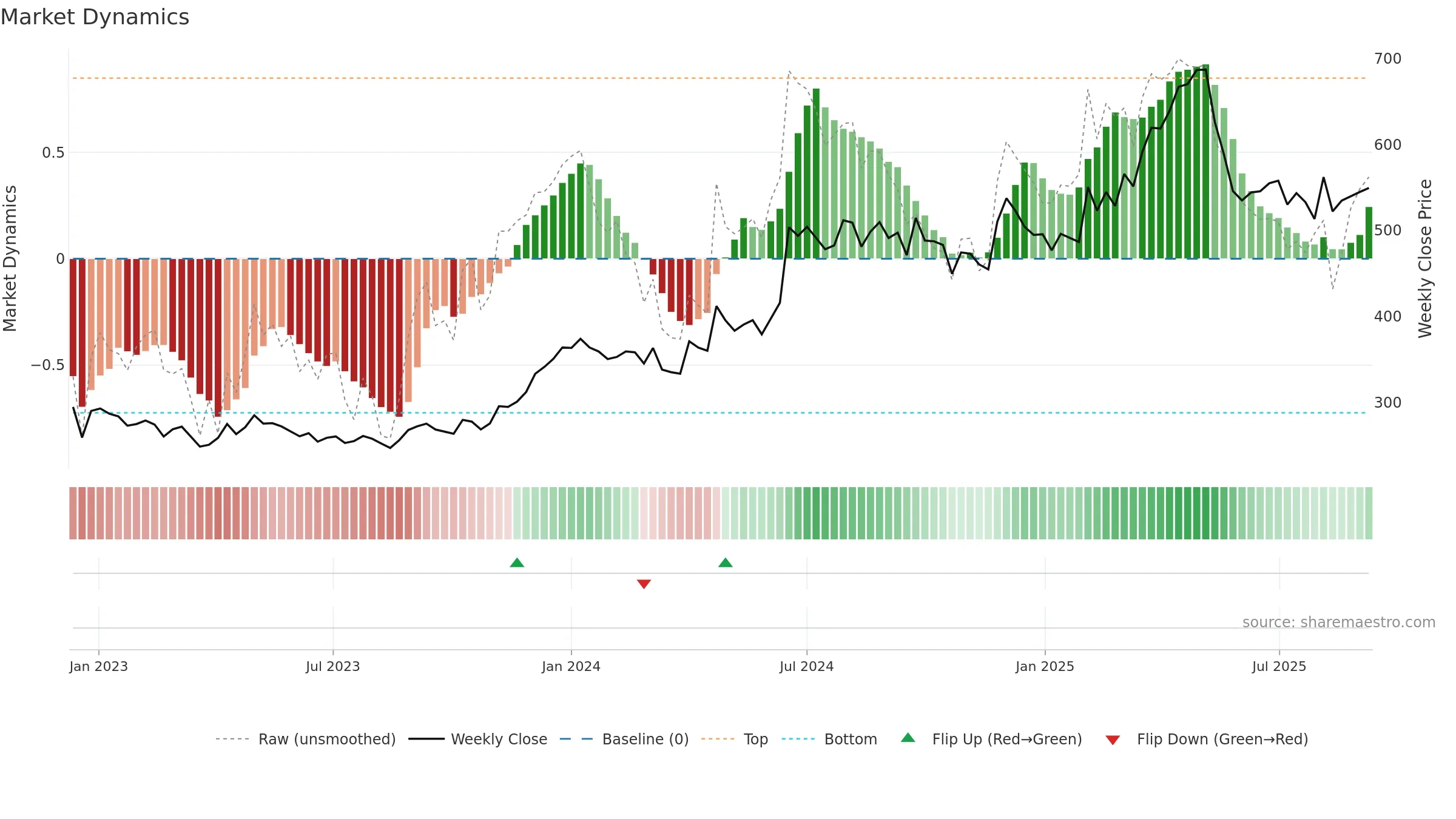Click the red flip-down marker after Jan 2024
The image size is (1456, 819).
[644, 584]
